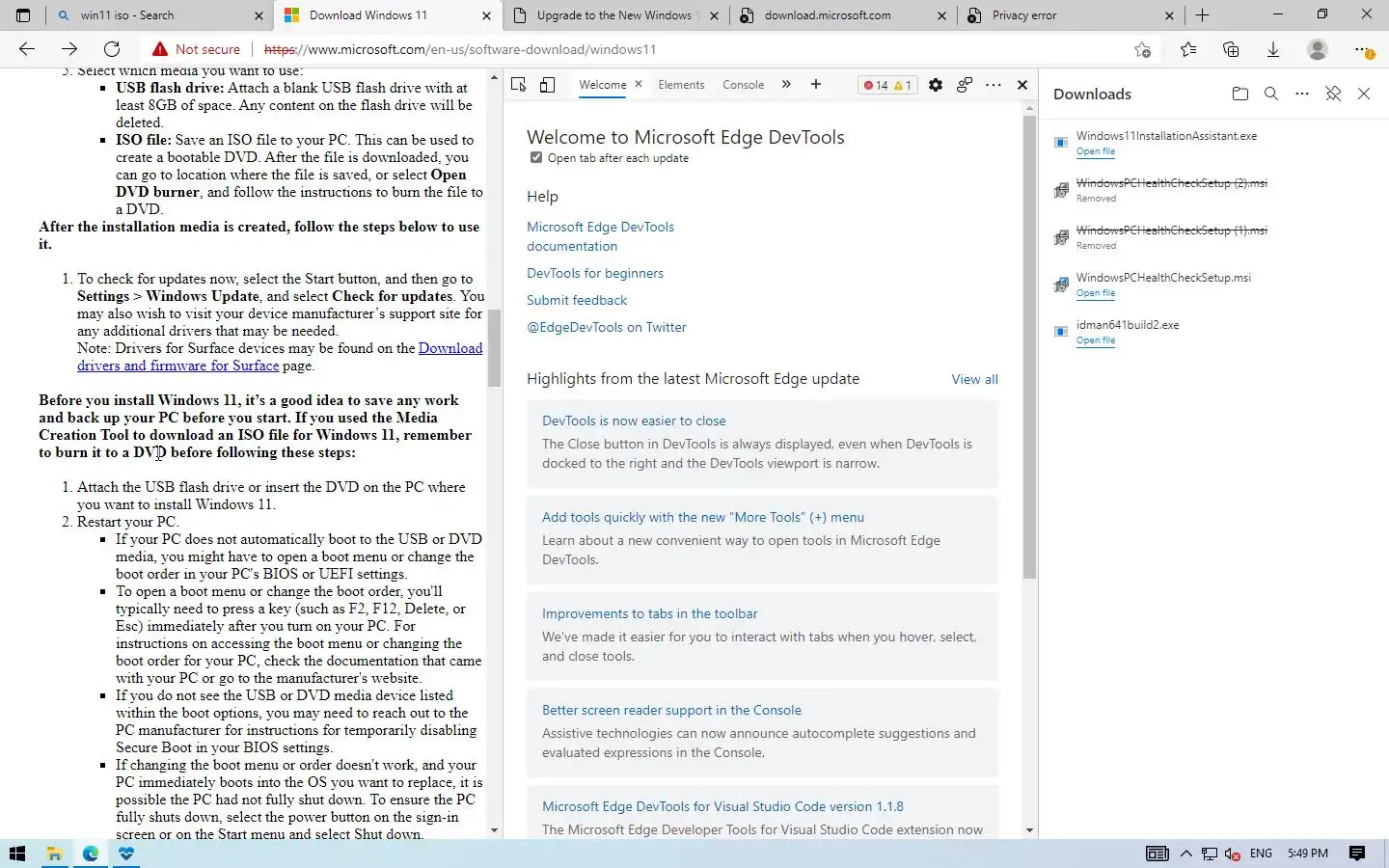Click Microsoft Edge taskbar icon
This screenshot has width=1389, height=868.
click(x=90, y=854)
